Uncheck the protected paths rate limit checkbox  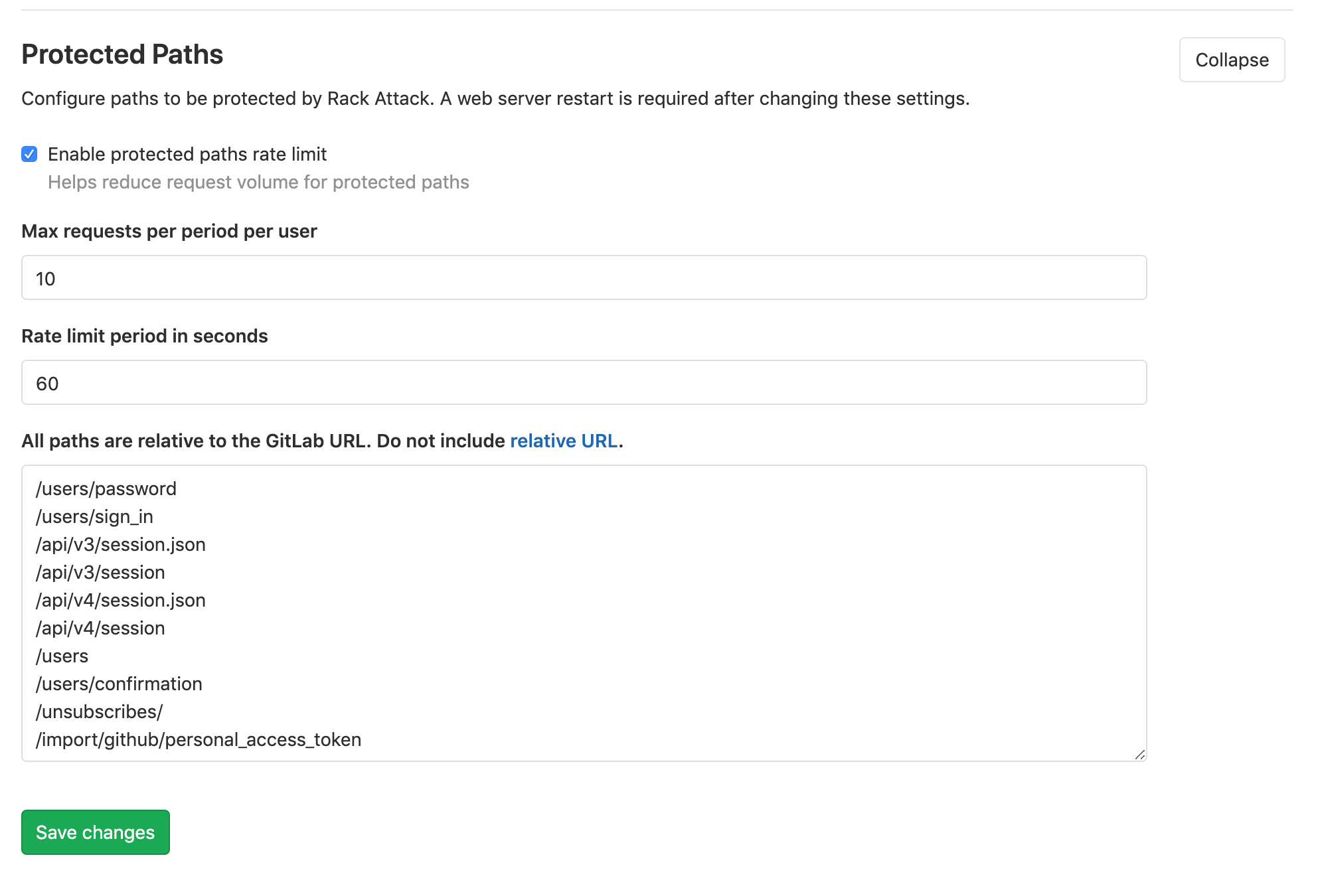point(29,154)
